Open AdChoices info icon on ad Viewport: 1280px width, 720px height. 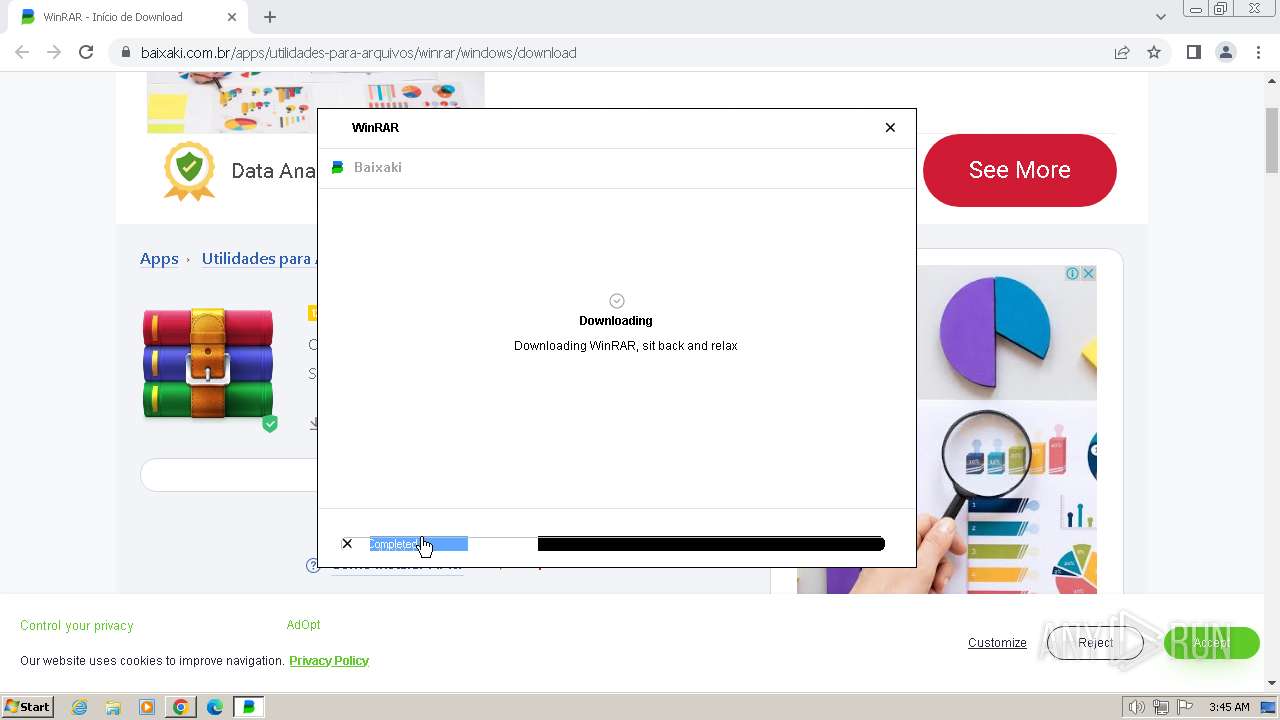pyautogui.click(x=1072, y=273)
